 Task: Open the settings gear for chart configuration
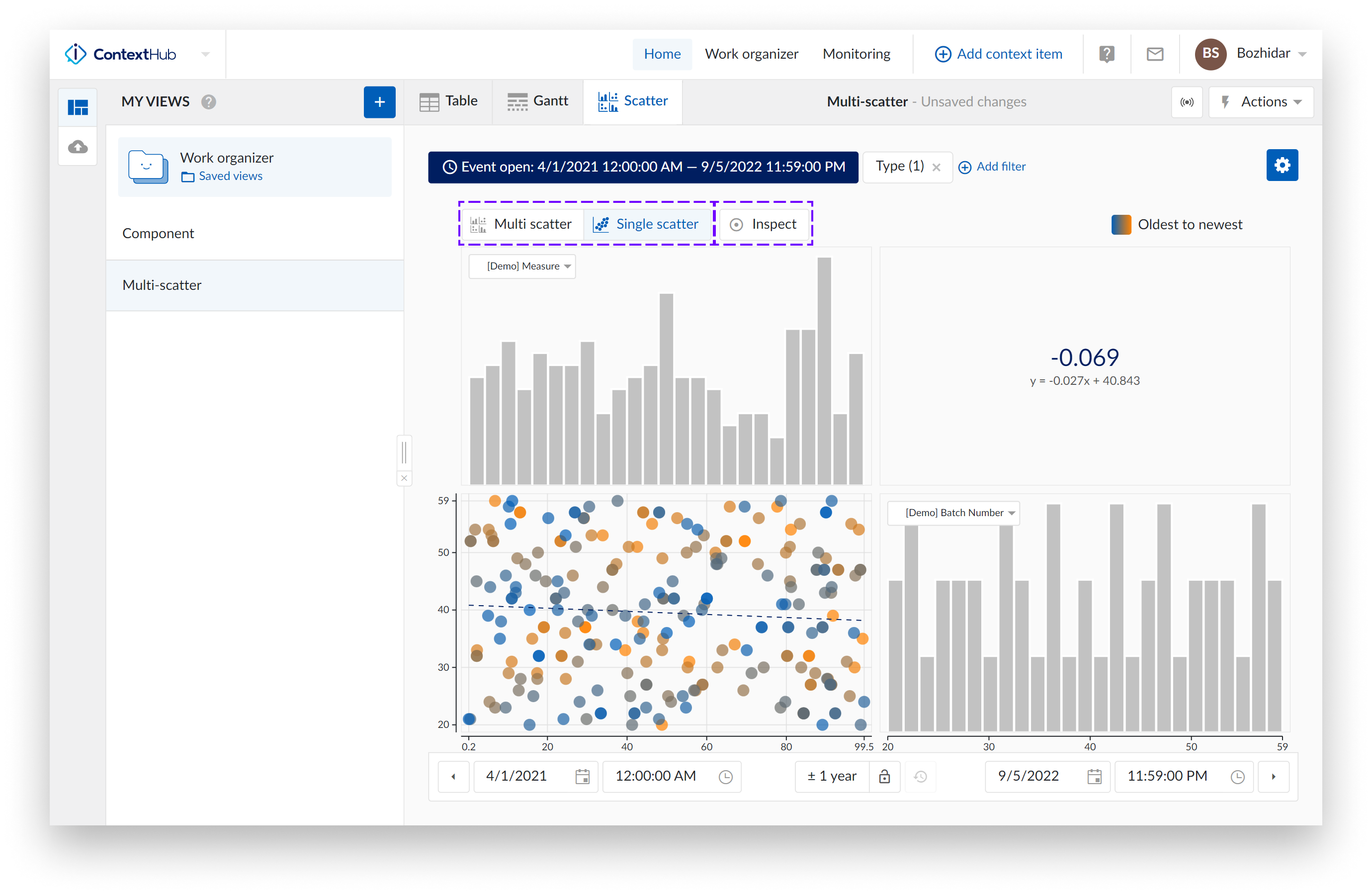click(x=1282, y=165)
